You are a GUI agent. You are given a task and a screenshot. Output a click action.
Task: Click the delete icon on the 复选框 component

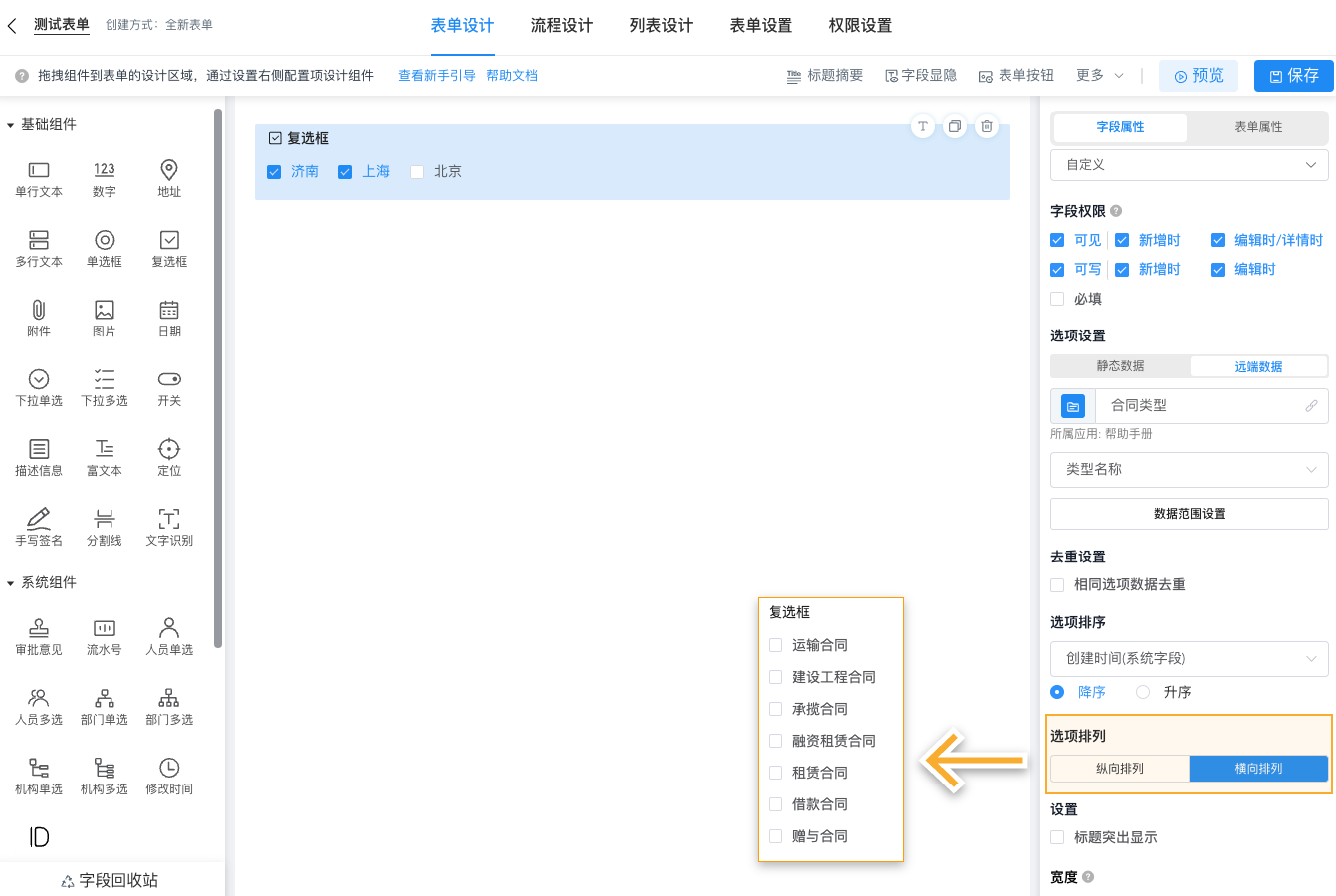987,127
